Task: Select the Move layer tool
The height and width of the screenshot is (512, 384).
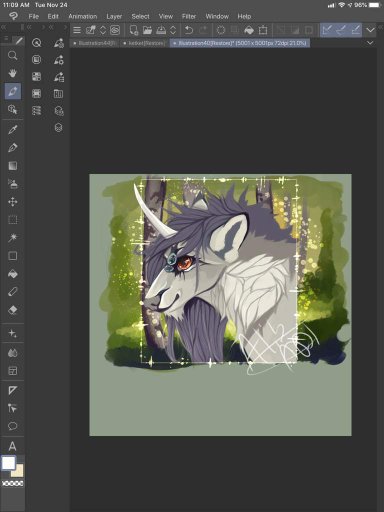Action: point(13,202)
